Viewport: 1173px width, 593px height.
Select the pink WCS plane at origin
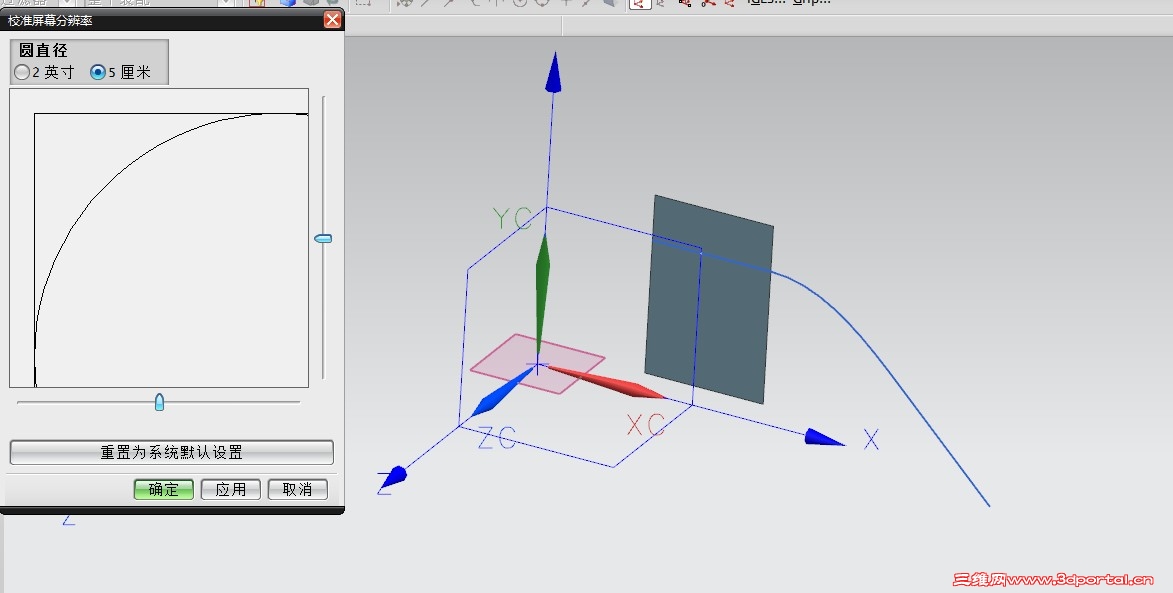(x=537, y=363)
